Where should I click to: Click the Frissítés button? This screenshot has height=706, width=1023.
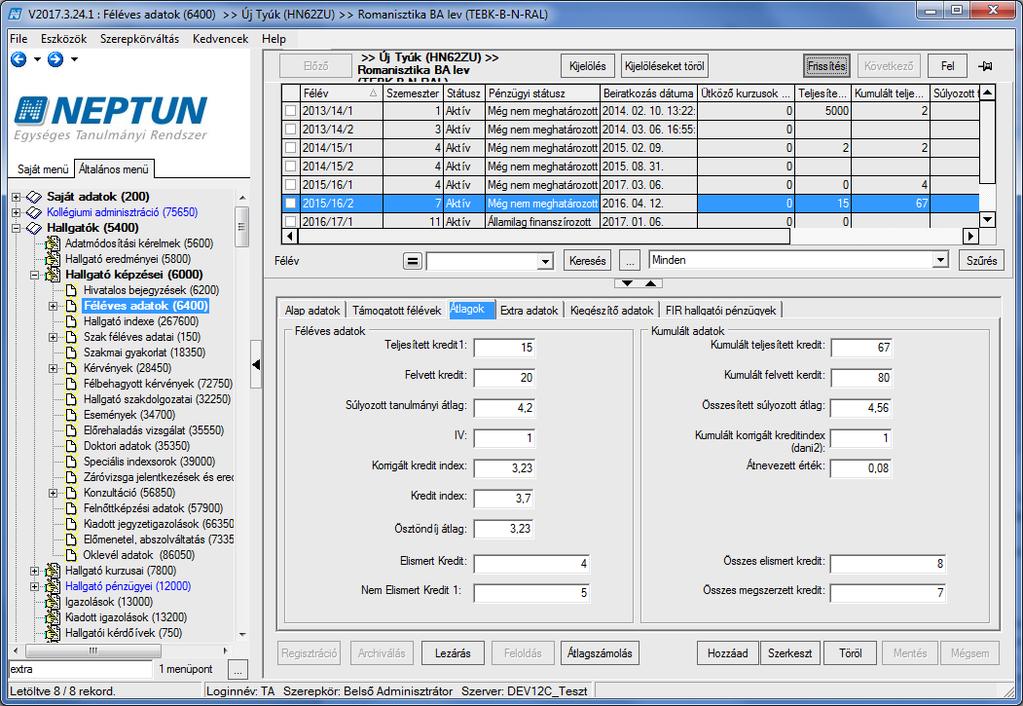point(827,66)
